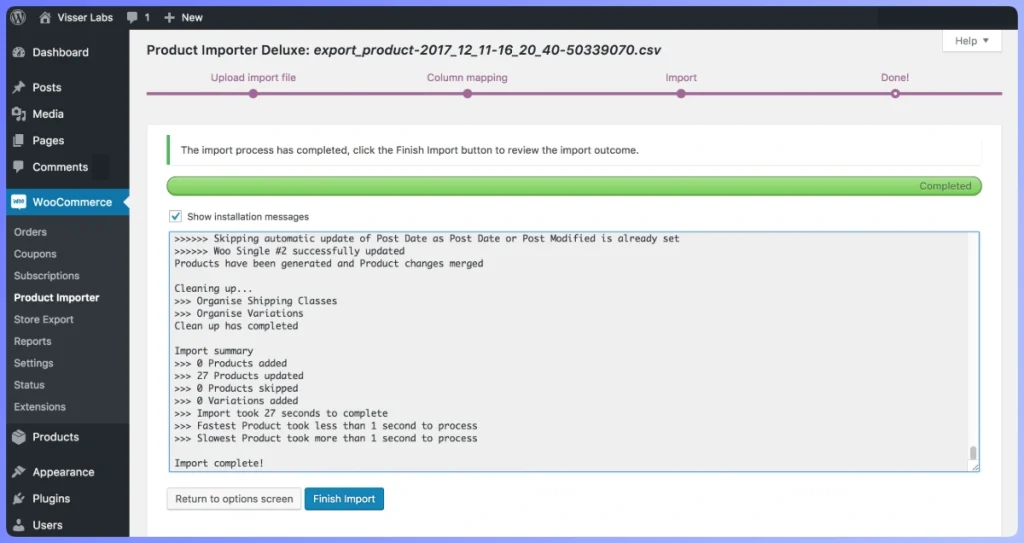Go to Media in sidebar
Viewport: 1024px width, 543px height.
point(48,114)
